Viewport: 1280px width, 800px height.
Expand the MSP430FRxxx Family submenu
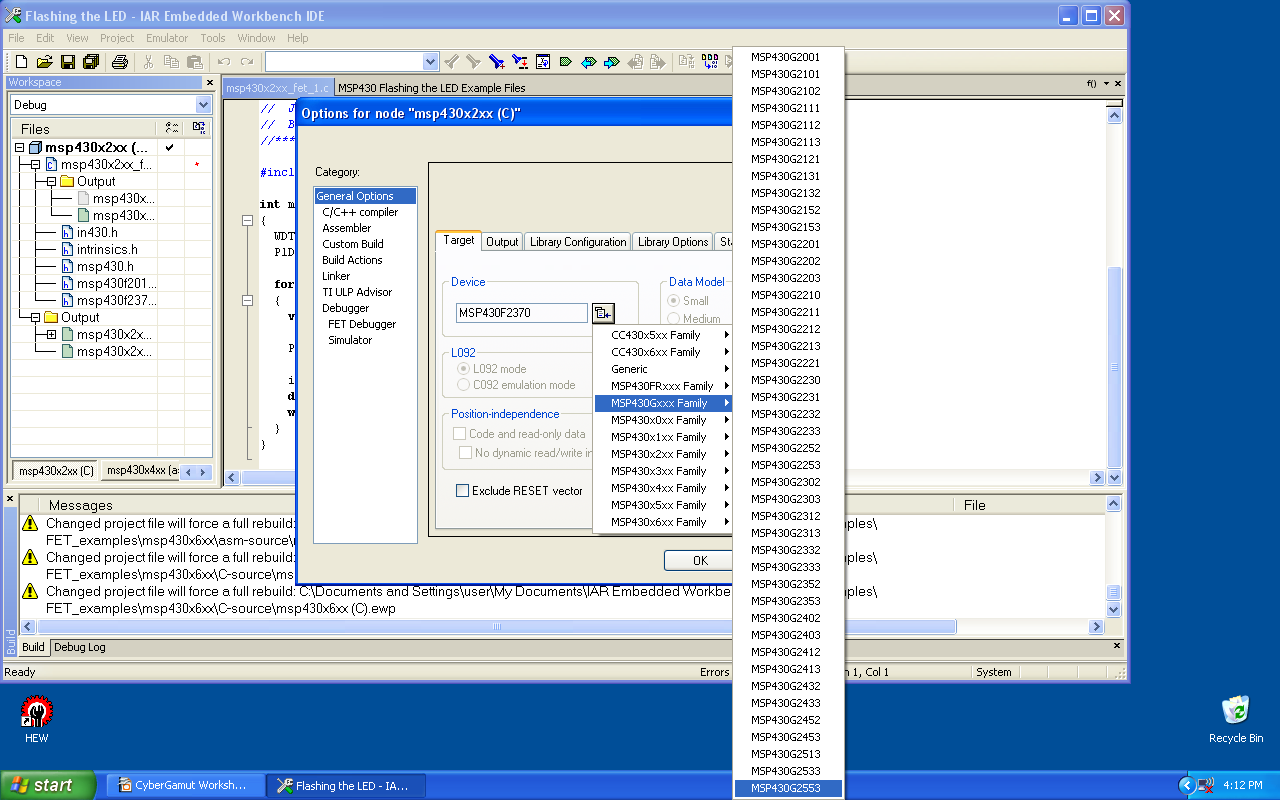664,386
